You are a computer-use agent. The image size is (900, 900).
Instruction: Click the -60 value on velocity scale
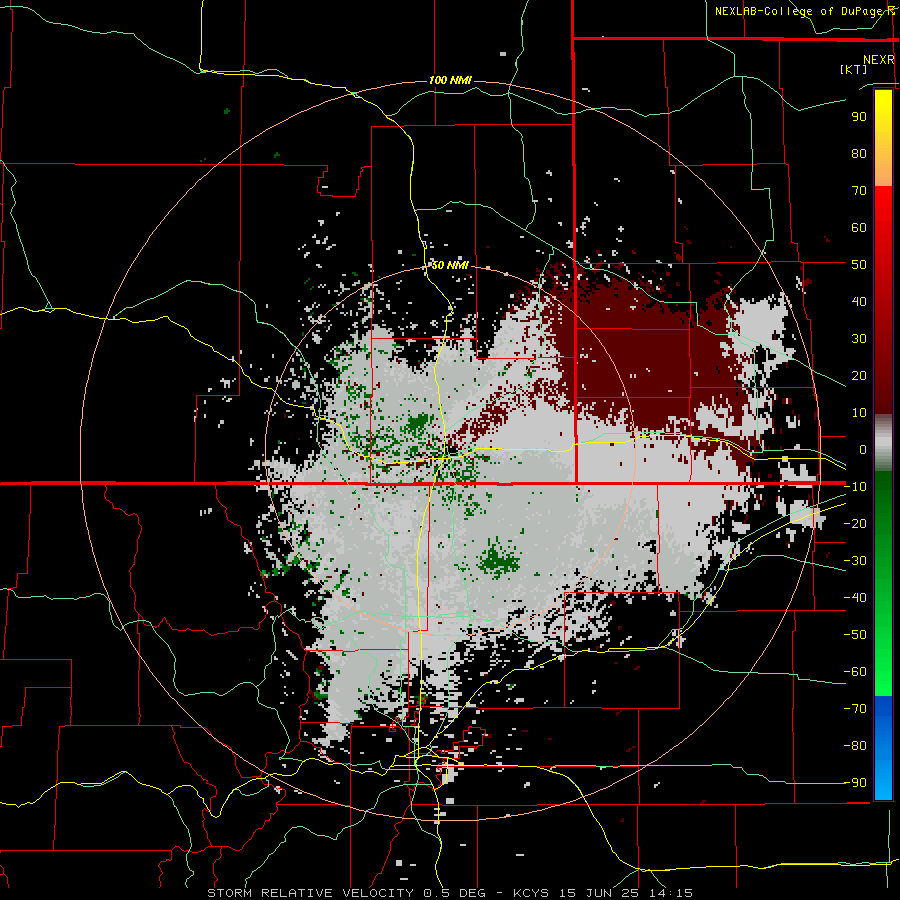pyautogui.click(x=855, y=672)
